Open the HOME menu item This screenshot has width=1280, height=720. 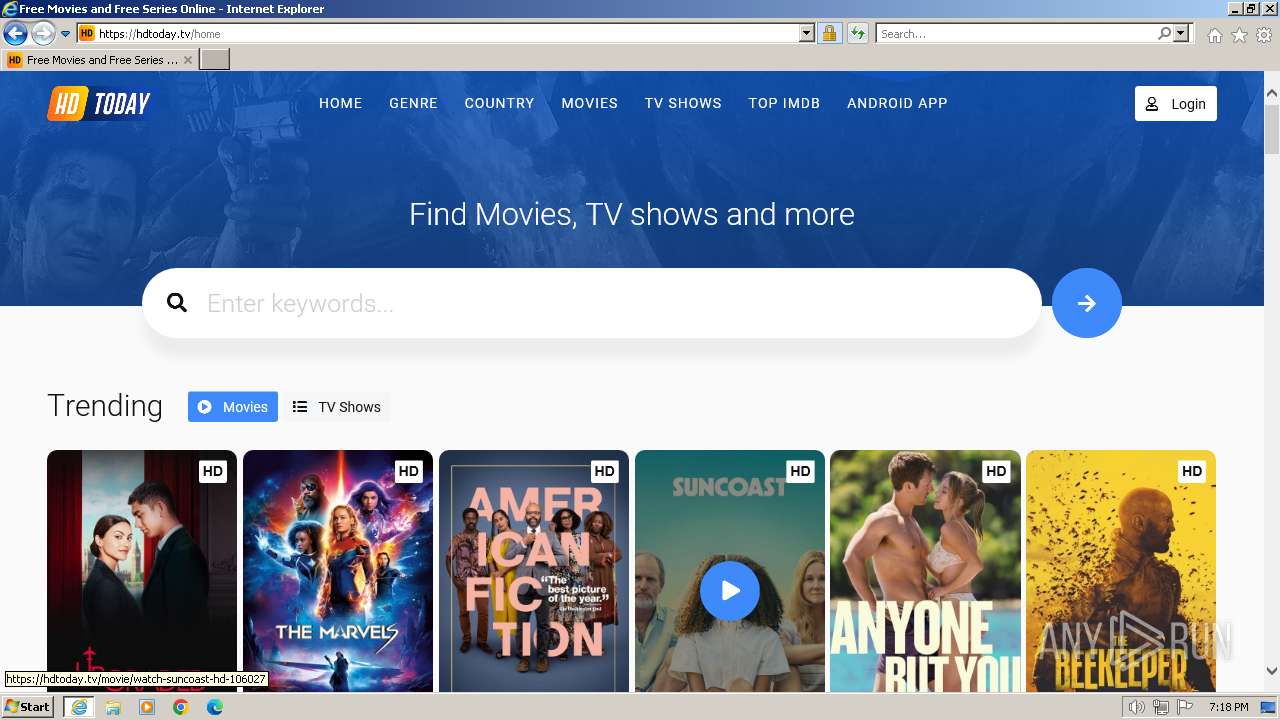pyautogui.click(x=341, y=103)
